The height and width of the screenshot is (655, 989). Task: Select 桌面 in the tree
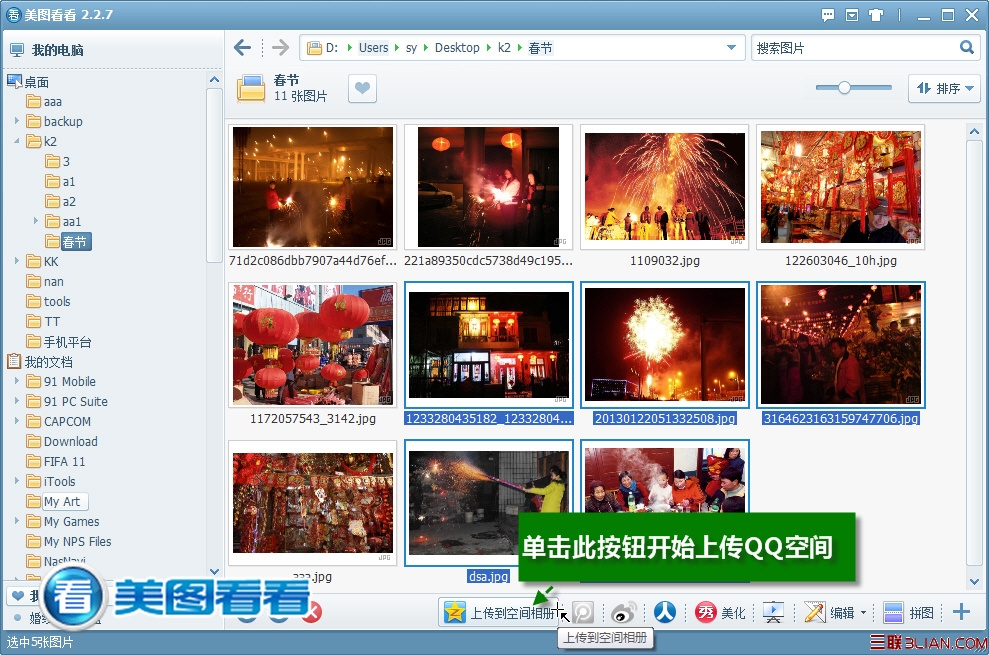click(x=28, y=81)
